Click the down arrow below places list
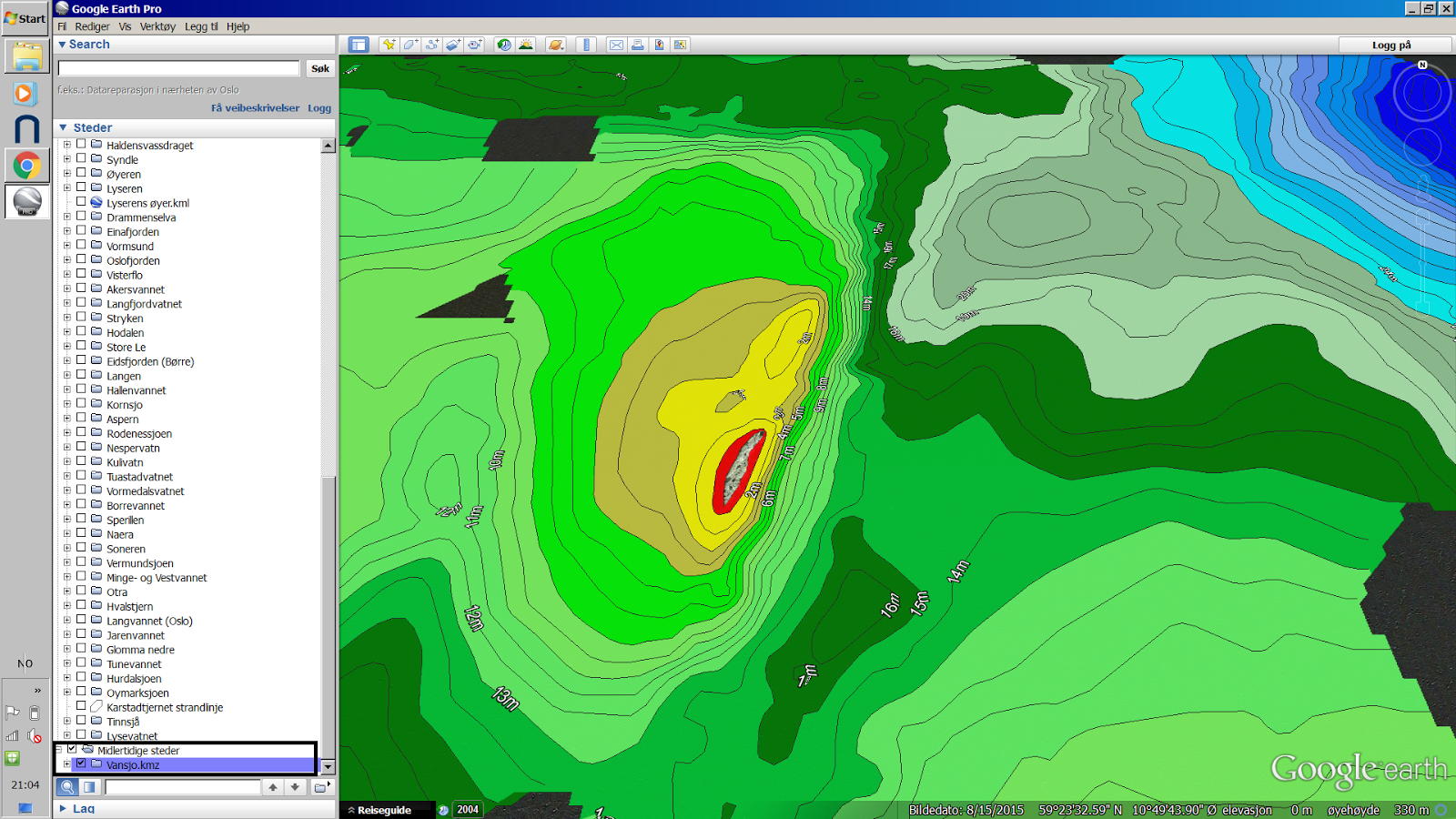1456x819 pixels. tap(295, 787)
